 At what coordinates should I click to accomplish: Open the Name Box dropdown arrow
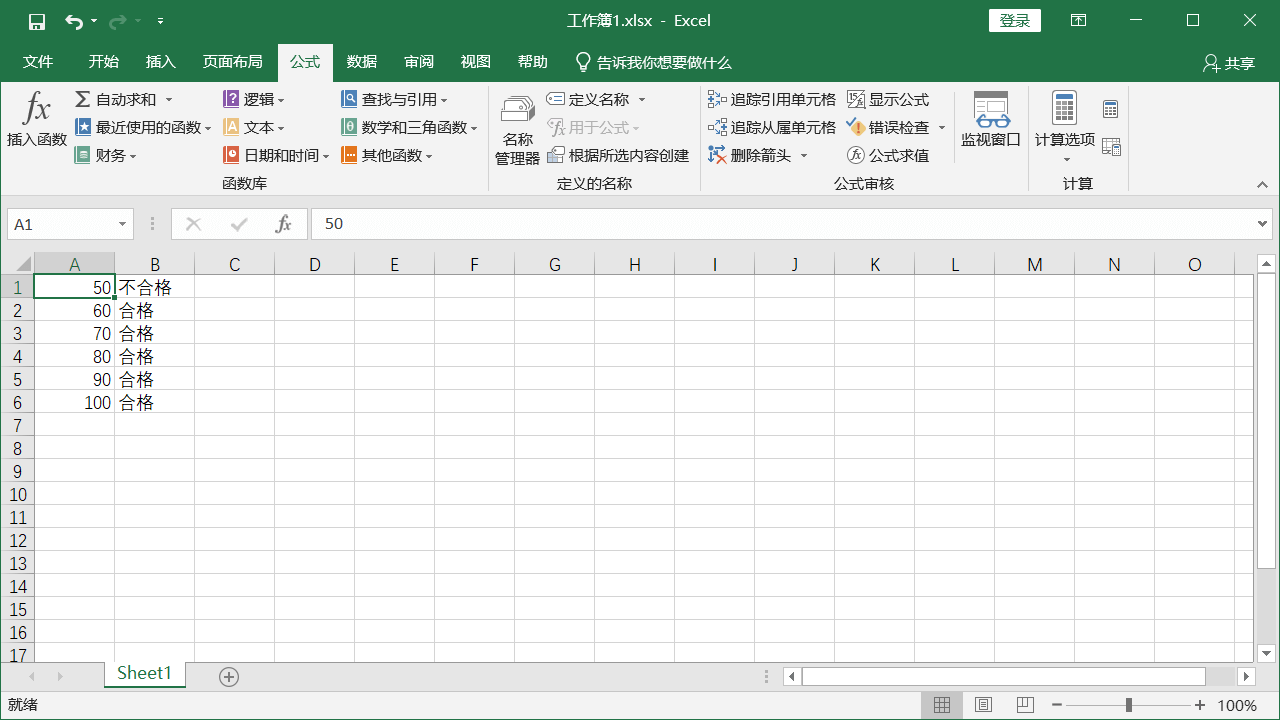(x=123, y=224)
